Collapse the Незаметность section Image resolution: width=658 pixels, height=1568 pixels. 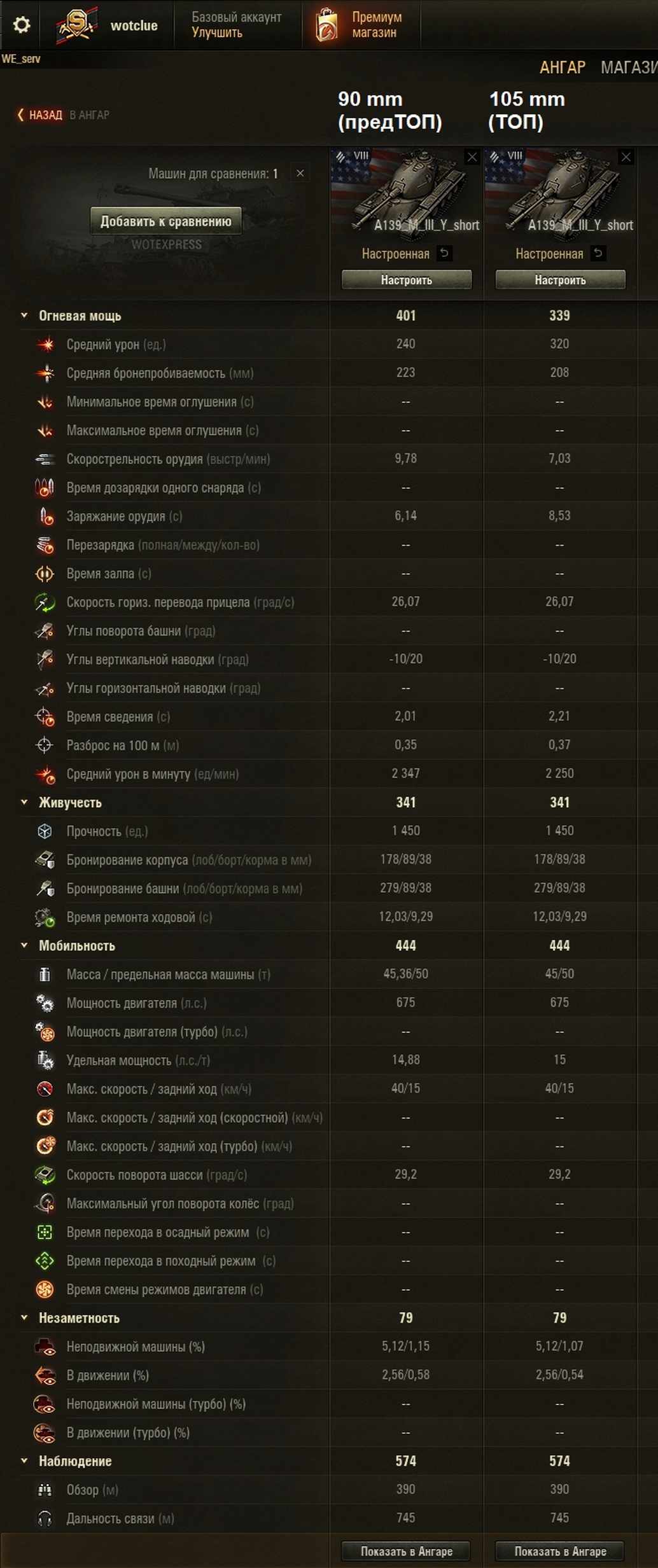click(x=24, y=1317)
